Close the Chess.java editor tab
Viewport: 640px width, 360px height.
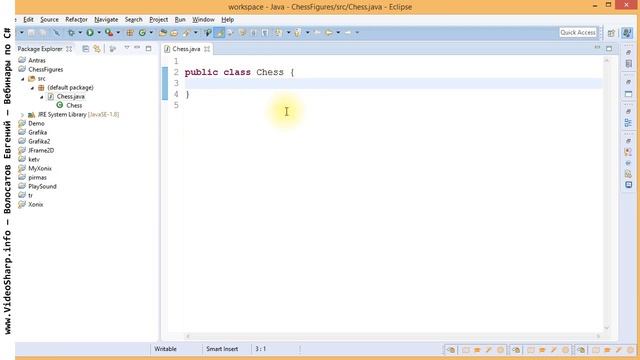(207, 49)
